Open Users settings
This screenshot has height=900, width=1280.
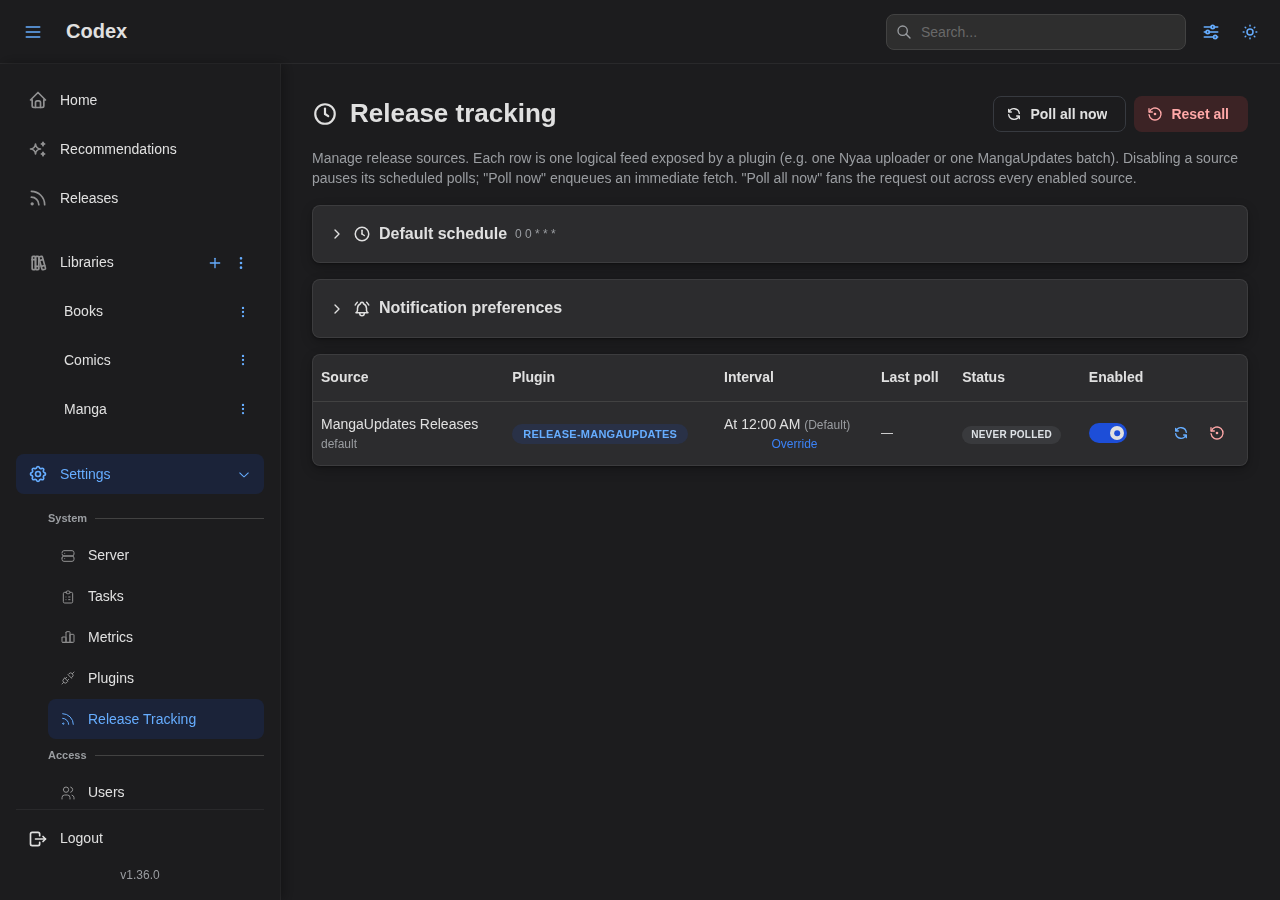point(156,792)
